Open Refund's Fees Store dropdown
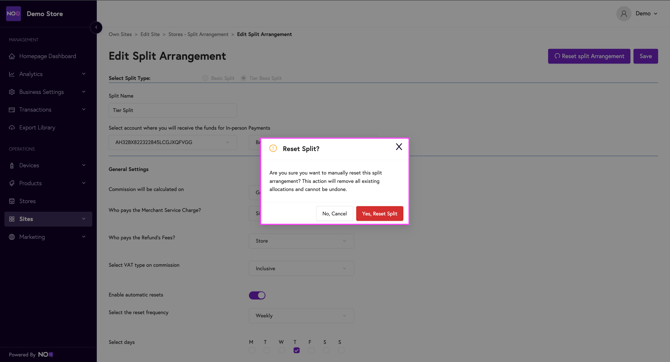670x362 pixels. pos(301,241)
